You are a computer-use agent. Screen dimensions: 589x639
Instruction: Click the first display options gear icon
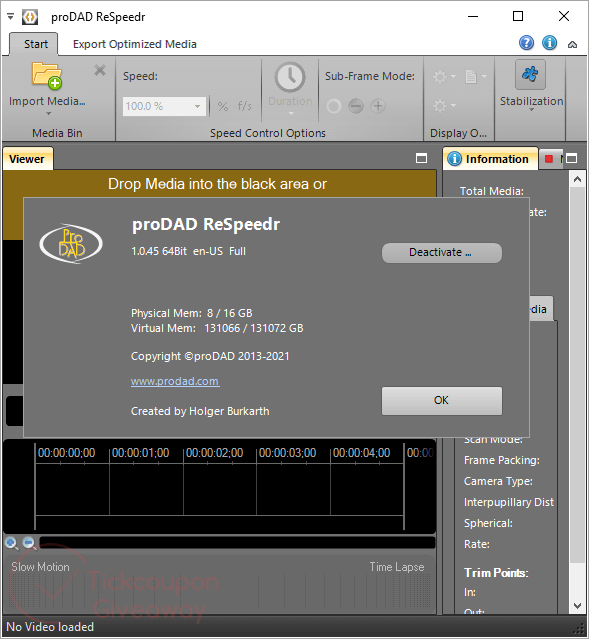tap(440, 76)
